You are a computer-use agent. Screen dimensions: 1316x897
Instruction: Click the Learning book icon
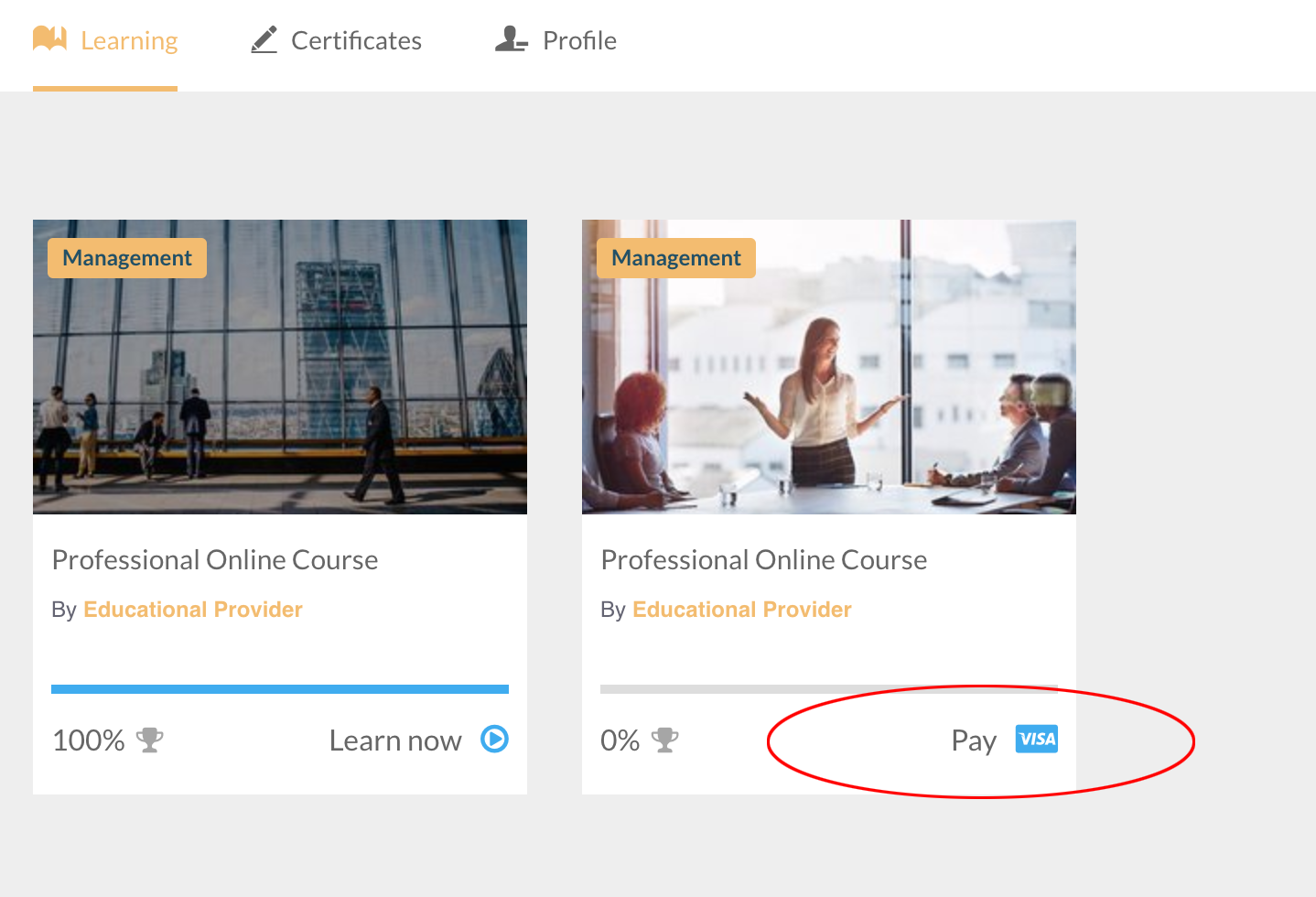(x=50, y=38)
